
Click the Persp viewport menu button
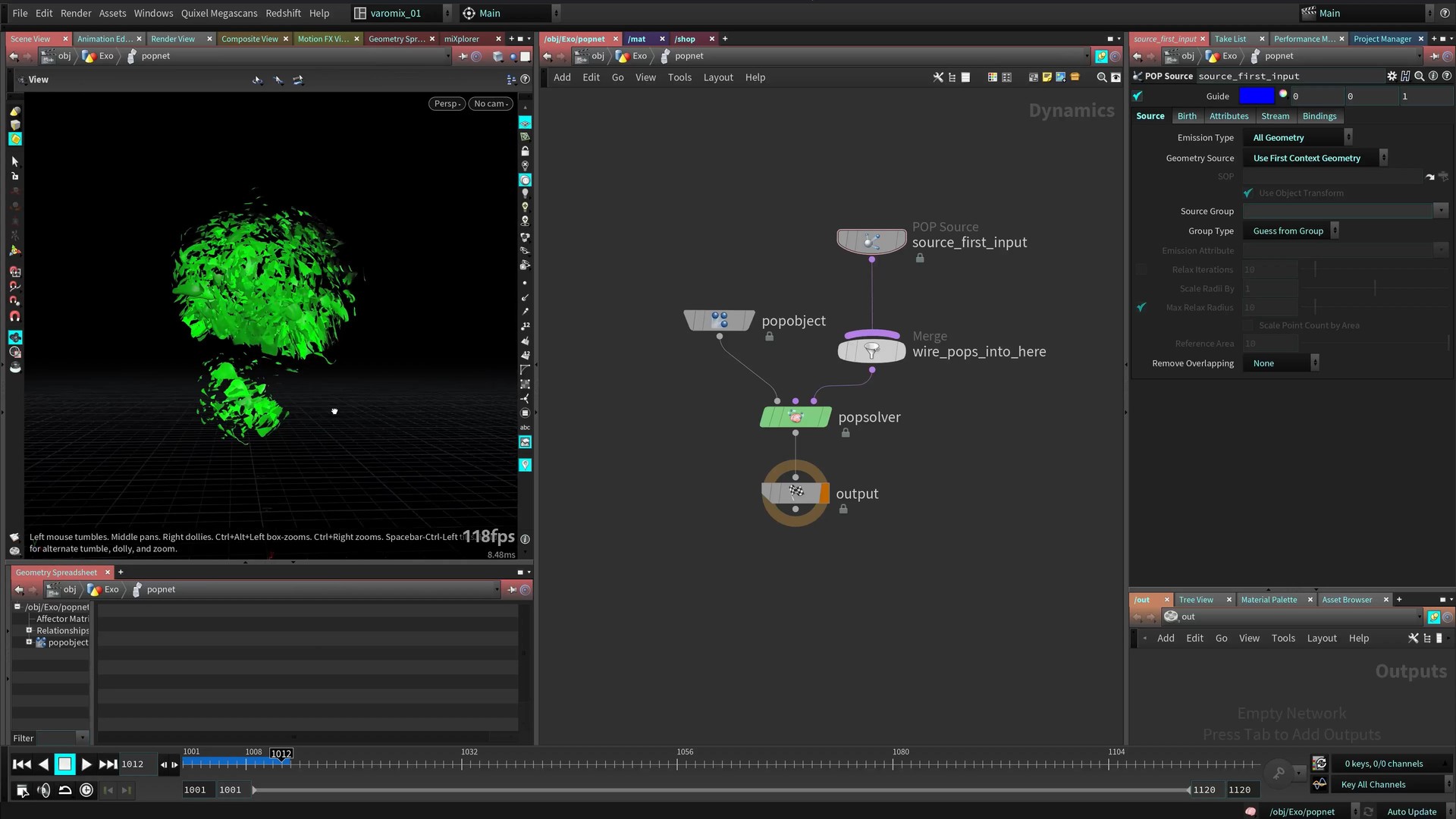pos(447,104)
